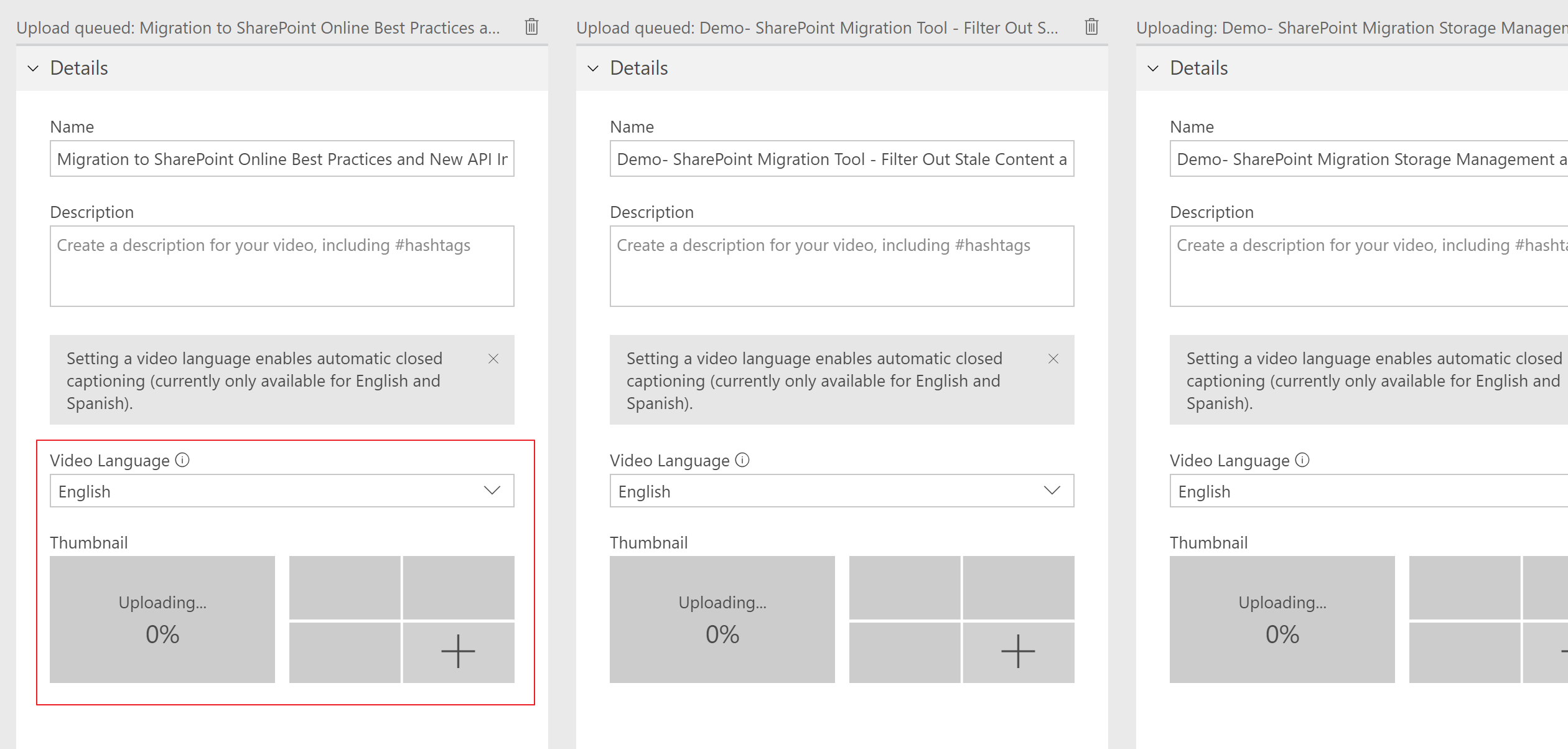Collapse Details section of Storage Management video

(x=1154, y=68)
